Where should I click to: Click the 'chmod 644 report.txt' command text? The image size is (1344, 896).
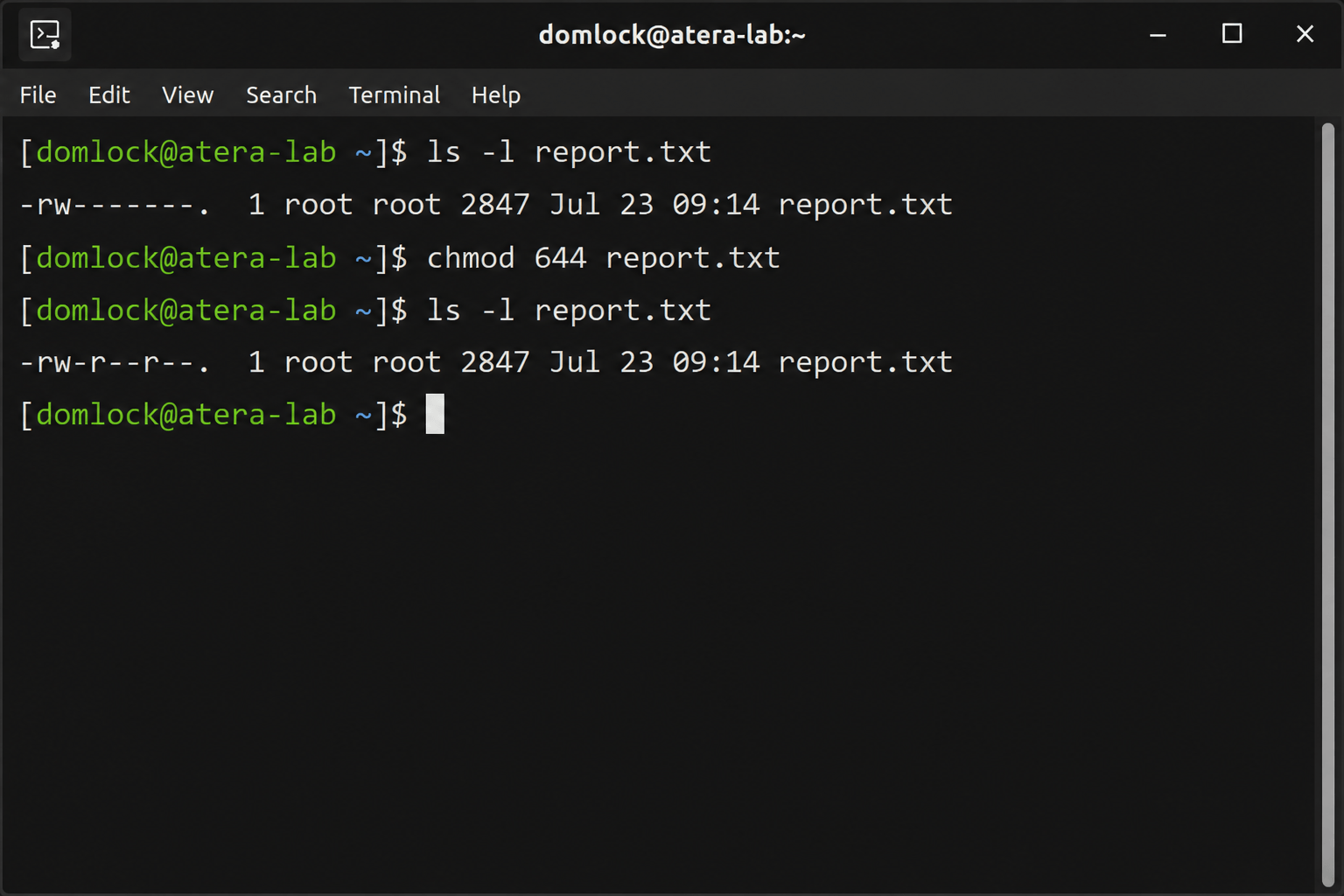point(604,258)
